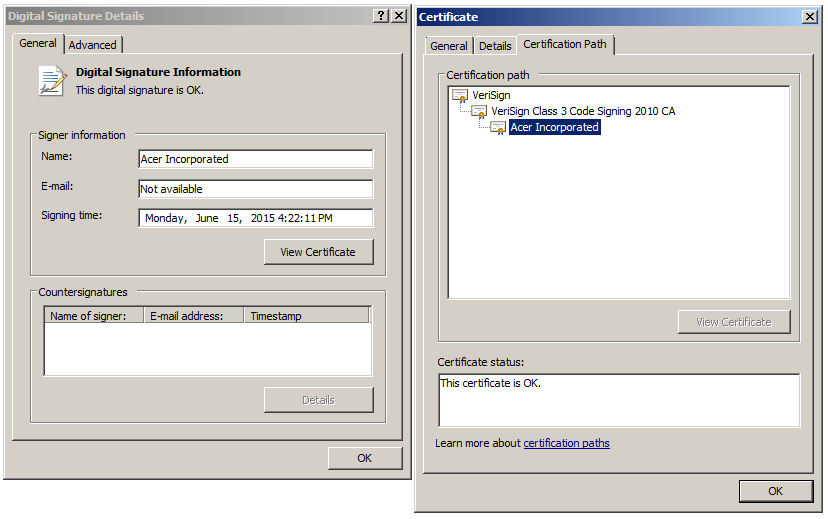
Task: Select VeriSign root in the certification path
Action: click(x=491, y=96)
